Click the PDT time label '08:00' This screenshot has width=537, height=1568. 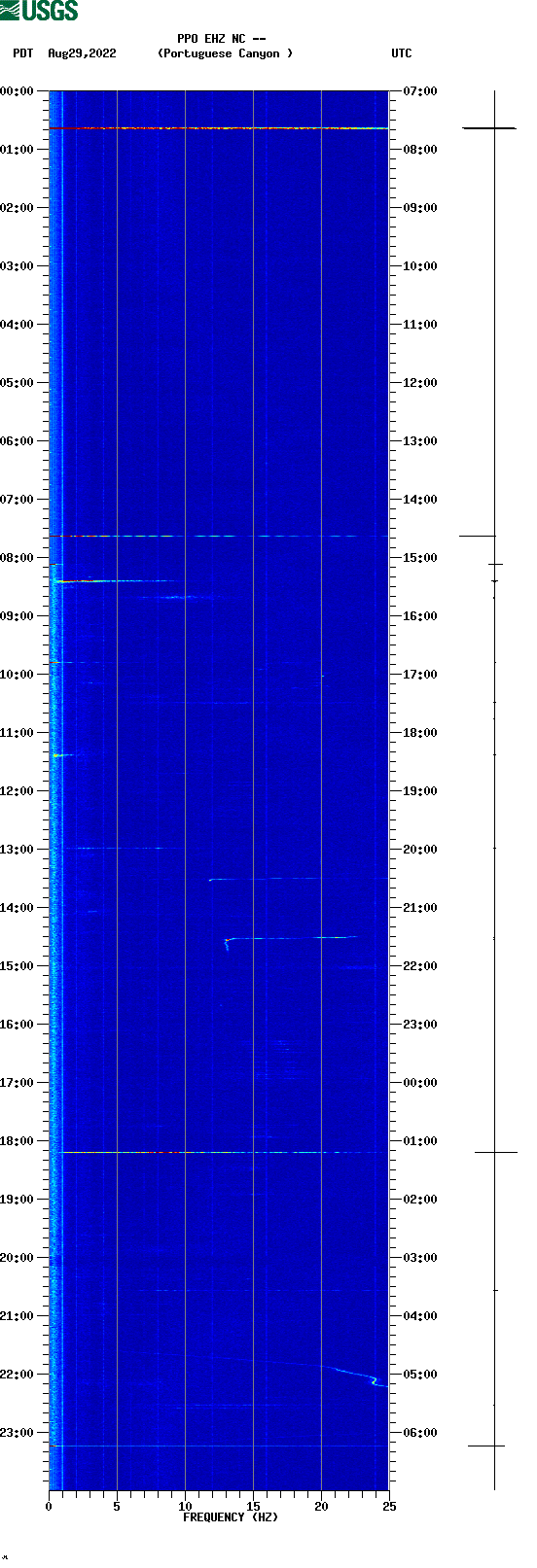pyautogui.click(x=18, y=558)
